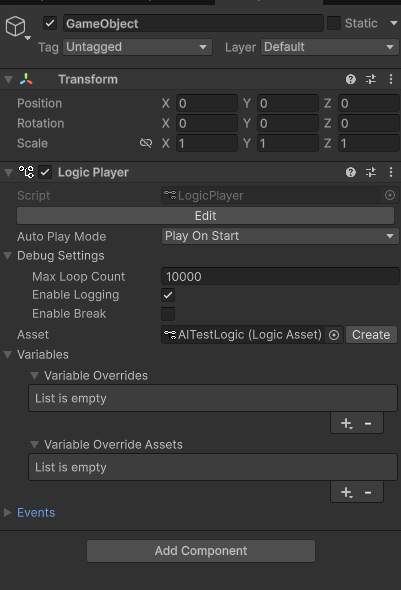Check the Enable Break checkbox
This screenshot has width=401, height=590.
[x=168, y=314]
